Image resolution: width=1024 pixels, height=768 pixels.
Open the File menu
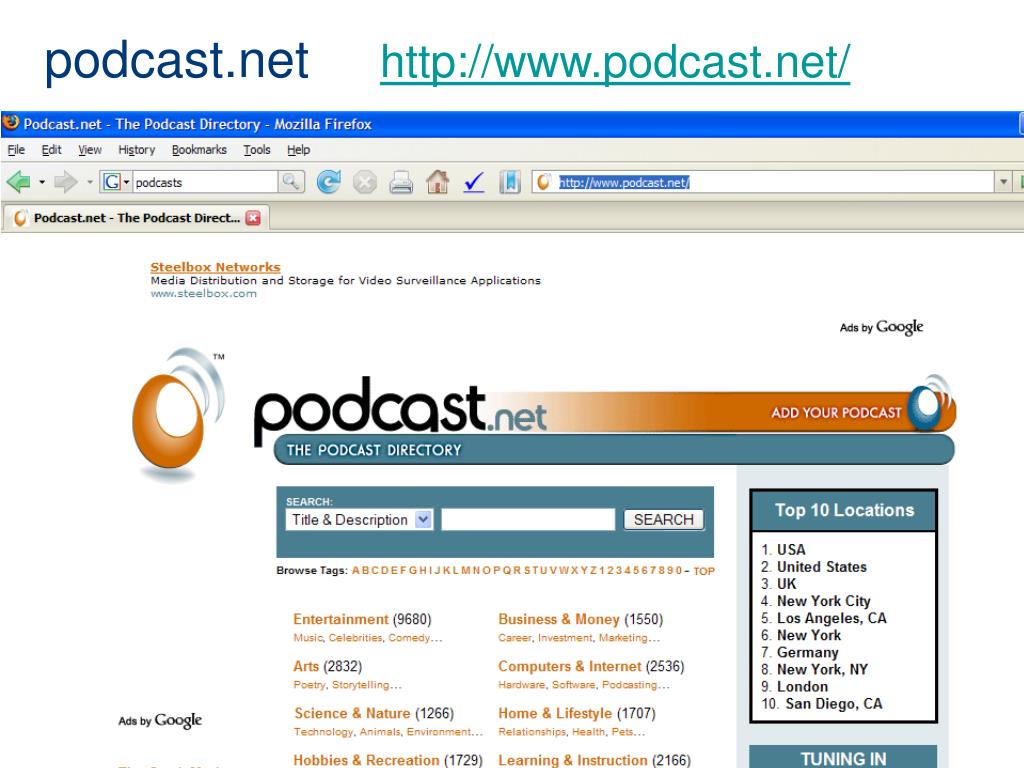coord(16,150)
